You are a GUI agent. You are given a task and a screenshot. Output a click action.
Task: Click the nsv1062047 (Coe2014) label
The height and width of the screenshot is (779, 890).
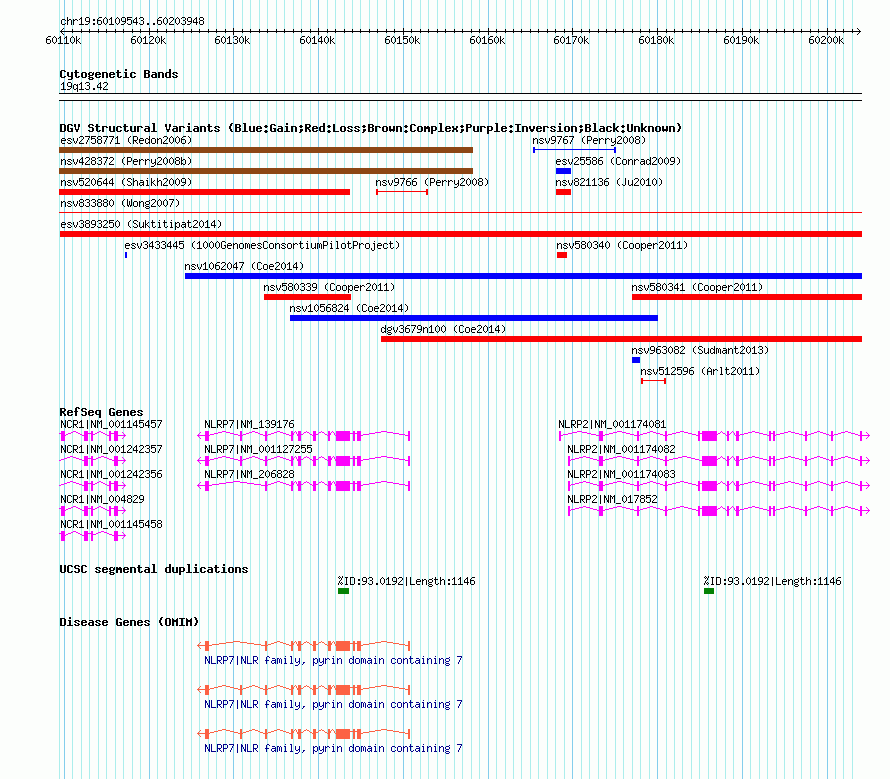coord(244,266)
